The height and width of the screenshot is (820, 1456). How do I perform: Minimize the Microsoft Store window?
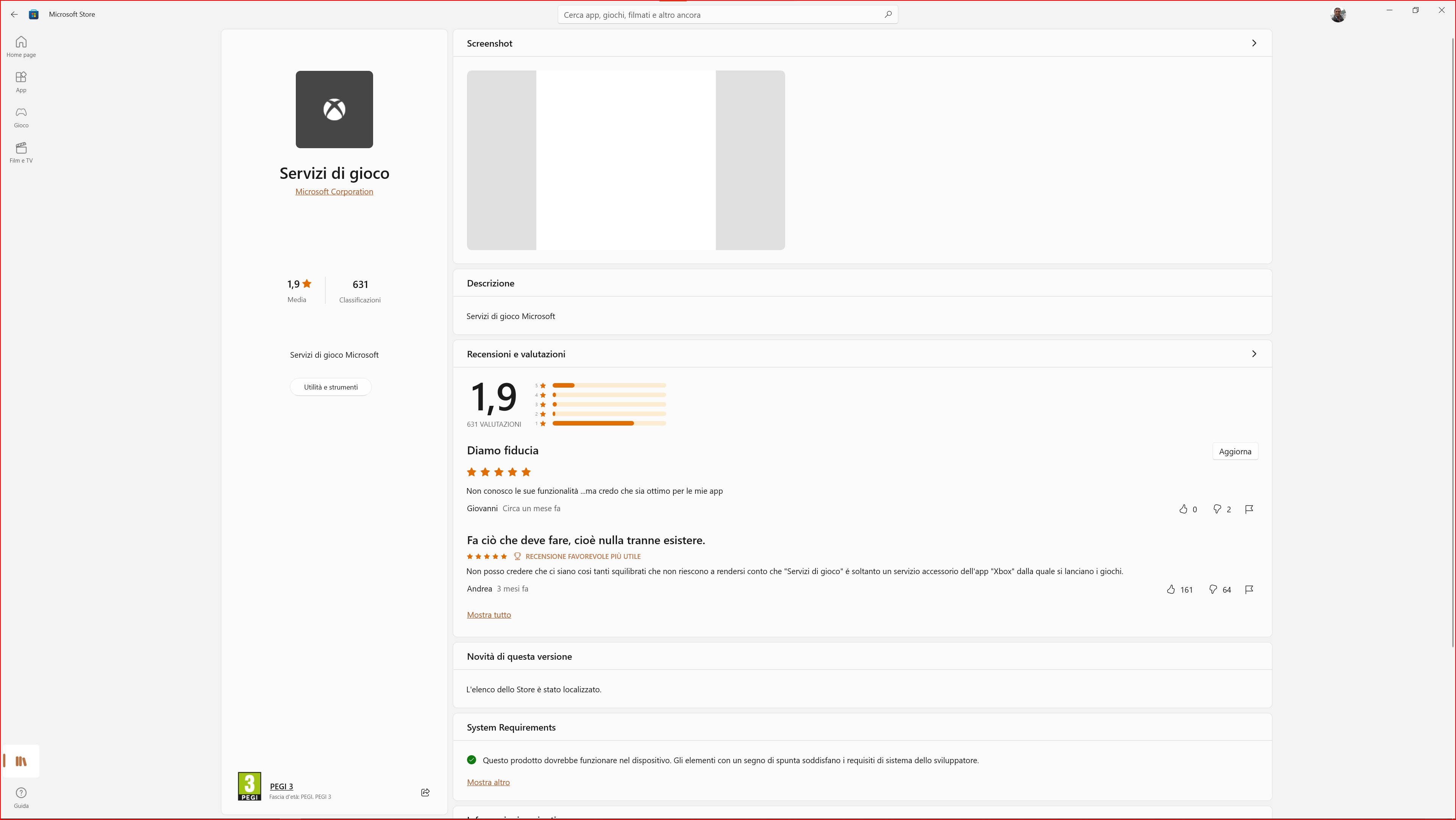click(x=1389, y=10)
